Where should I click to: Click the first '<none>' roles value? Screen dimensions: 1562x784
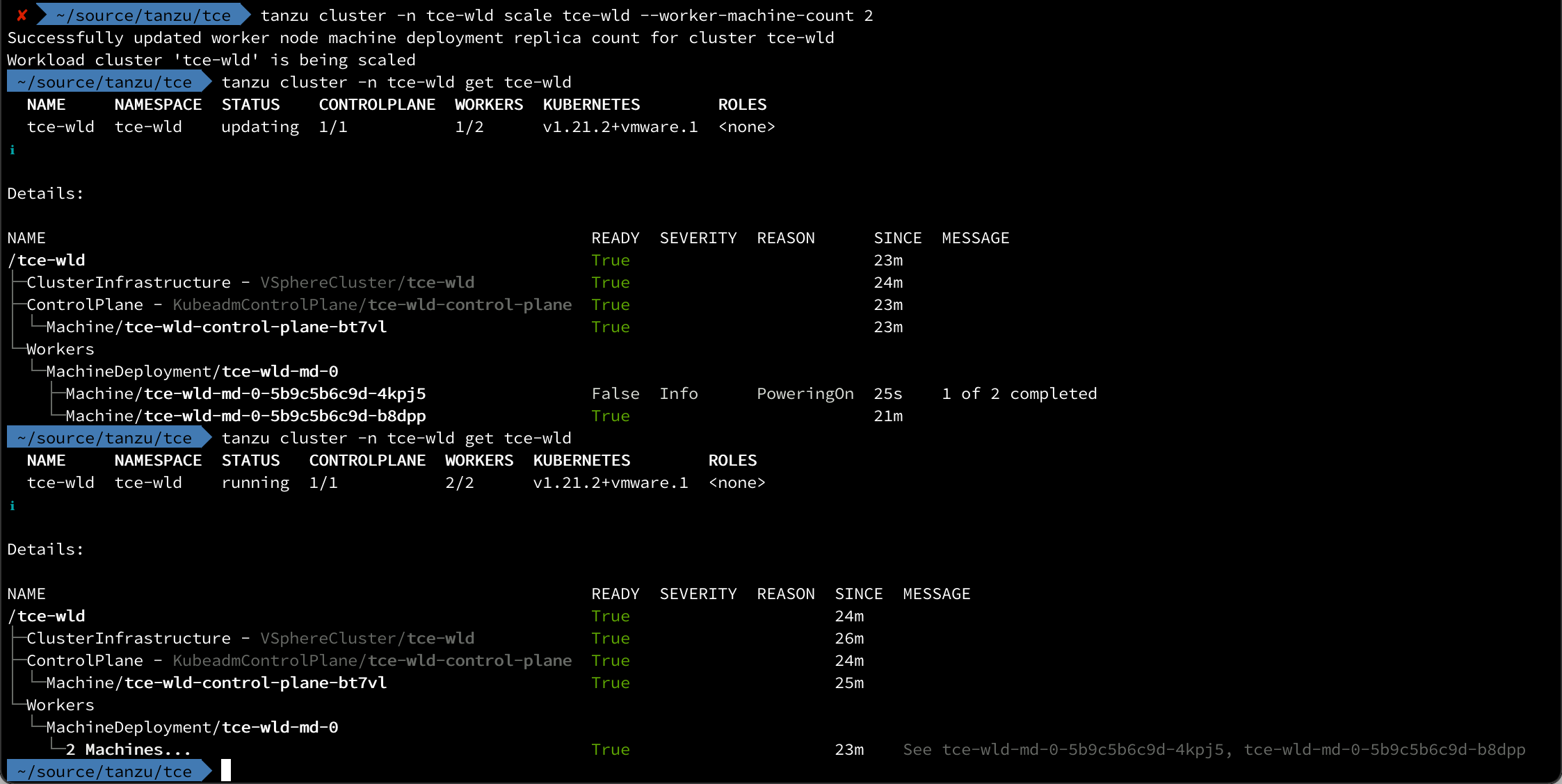[x=746, y=127]
